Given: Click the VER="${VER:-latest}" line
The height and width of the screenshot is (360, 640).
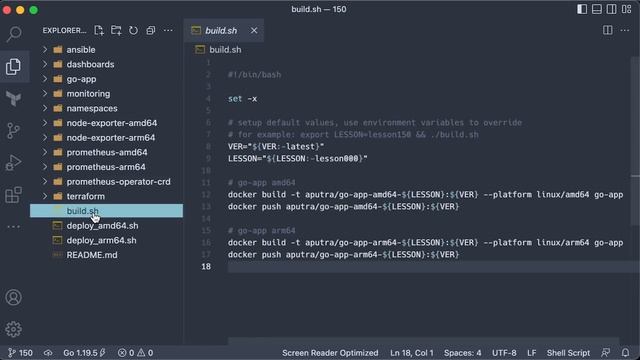Looking at the screenshot, I should point(276,147).
